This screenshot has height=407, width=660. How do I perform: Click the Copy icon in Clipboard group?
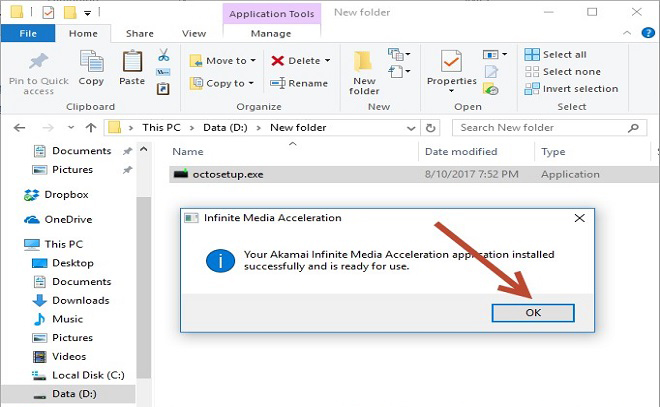point(91,61)
